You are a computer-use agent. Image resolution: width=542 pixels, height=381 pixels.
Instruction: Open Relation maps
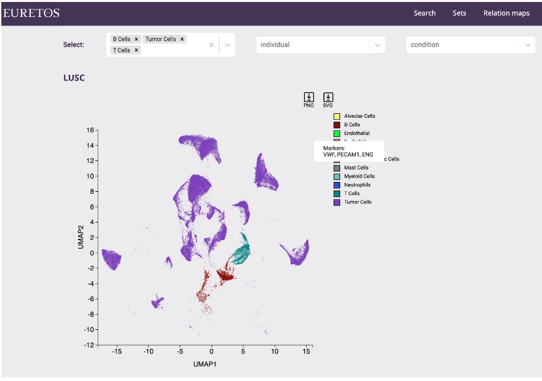pos(506,13)
